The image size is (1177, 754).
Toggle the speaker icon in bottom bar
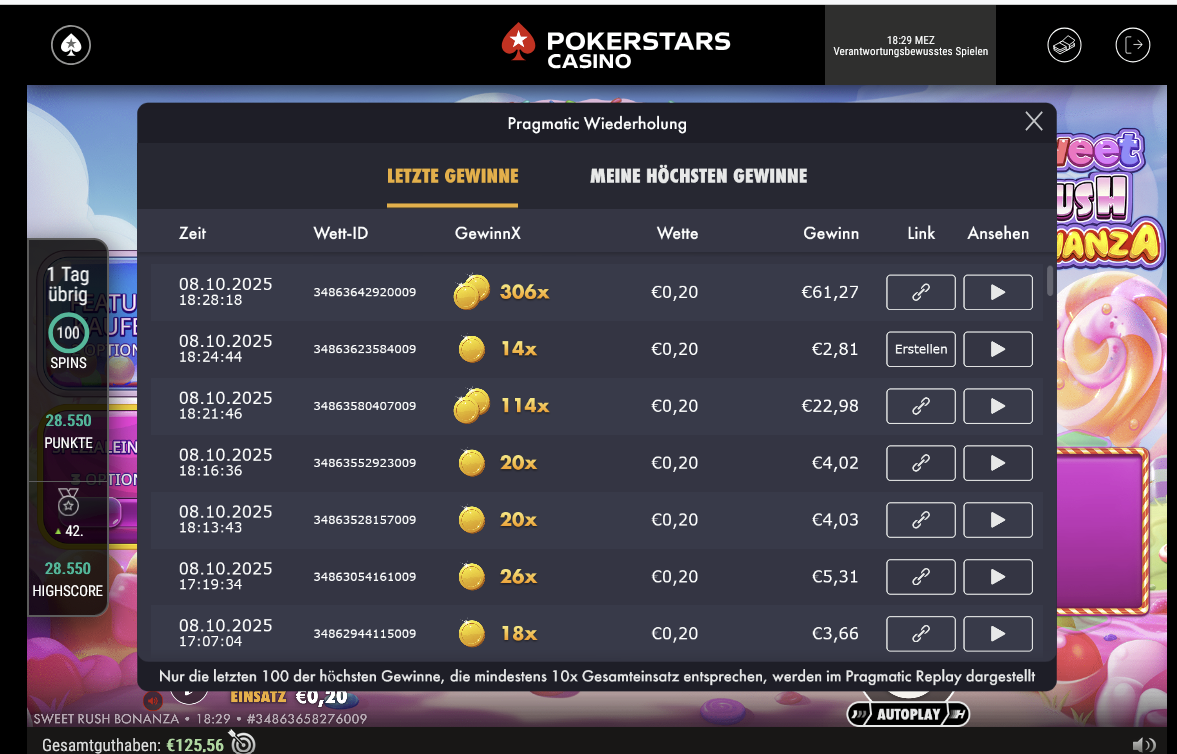pyautogui.click(x=1143, y=744)
